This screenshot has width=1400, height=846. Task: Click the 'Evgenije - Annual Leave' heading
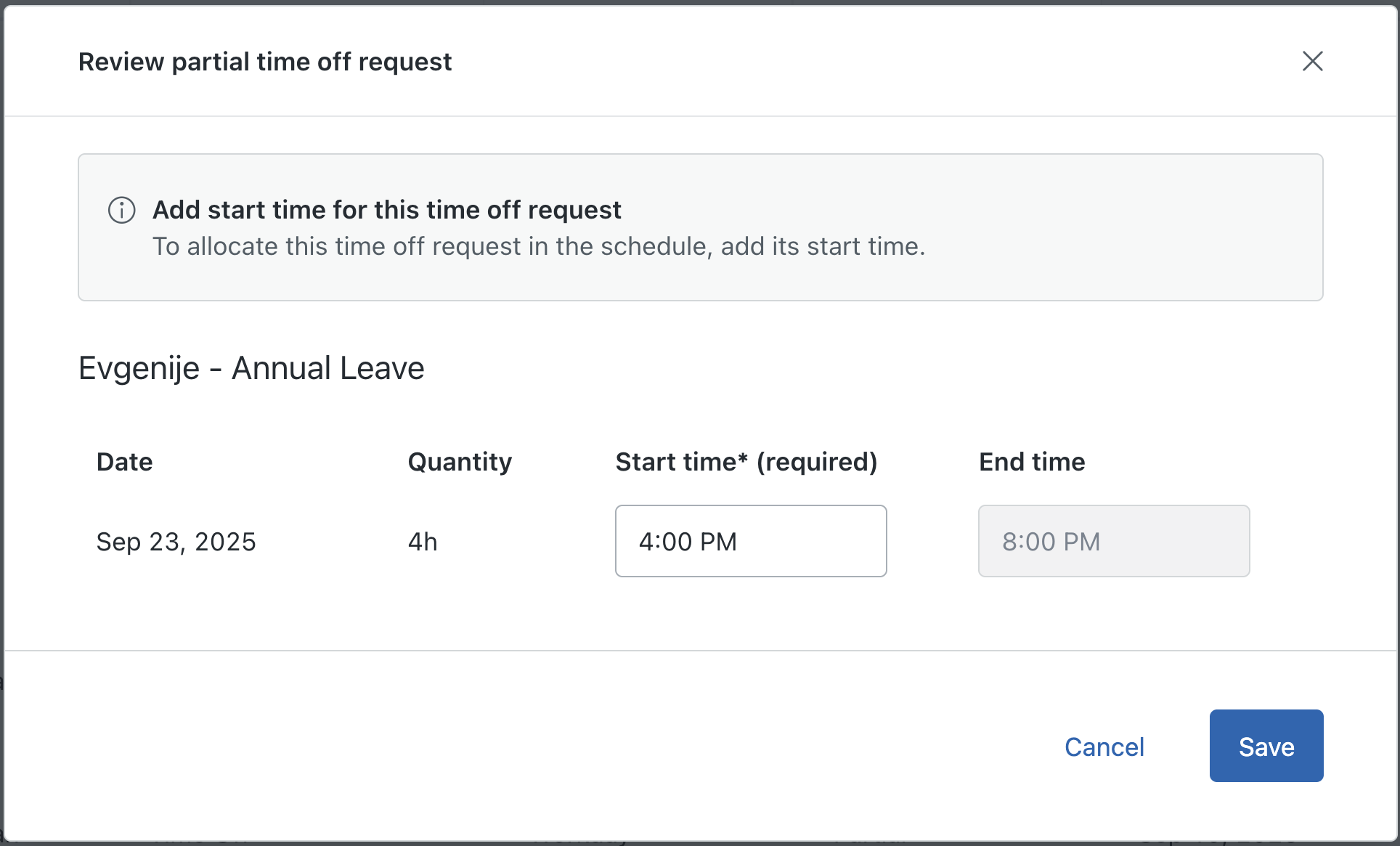coord(251,368)
